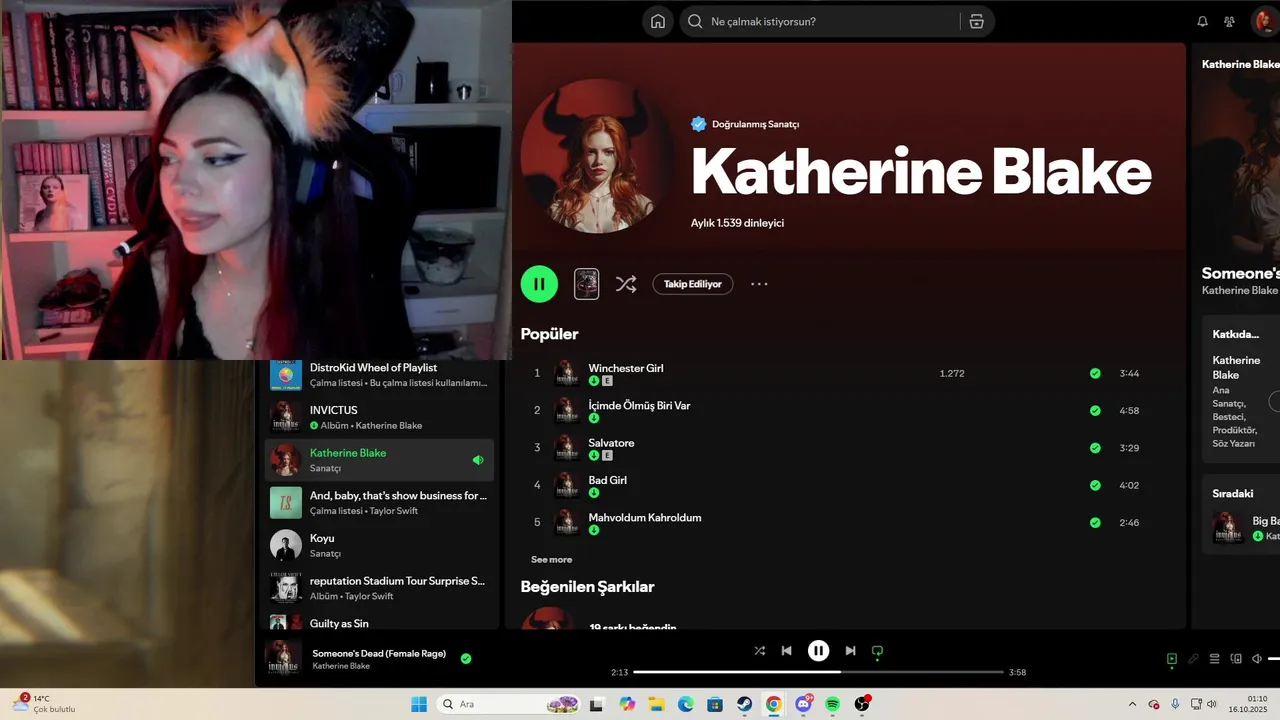Open the DistroKid Wheel of Playlist item
This screenshot has height=720, width=1280.
click(381, 374)
